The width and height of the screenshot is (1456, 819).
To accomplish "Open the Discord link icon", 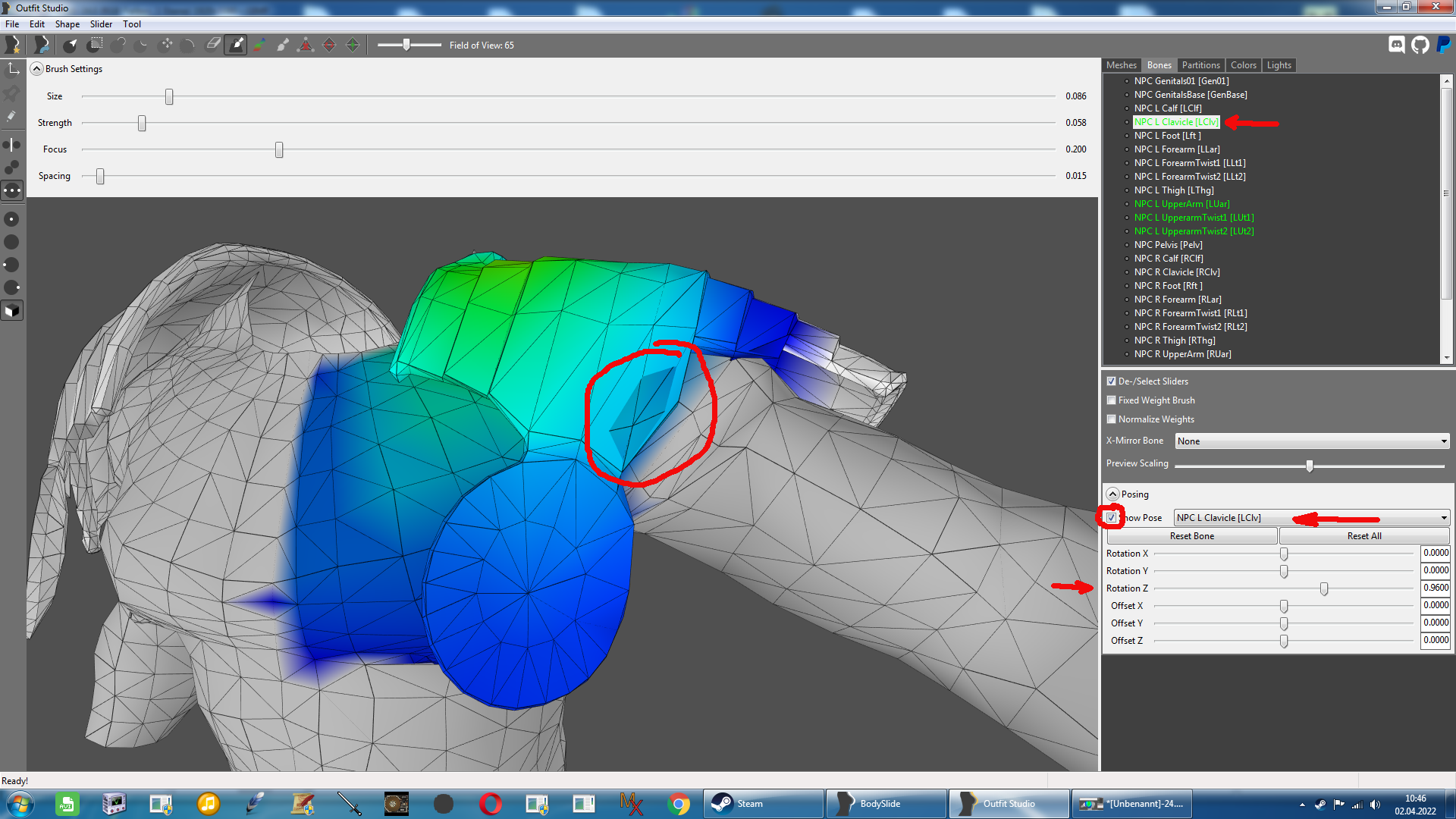I will point(1397,45).
